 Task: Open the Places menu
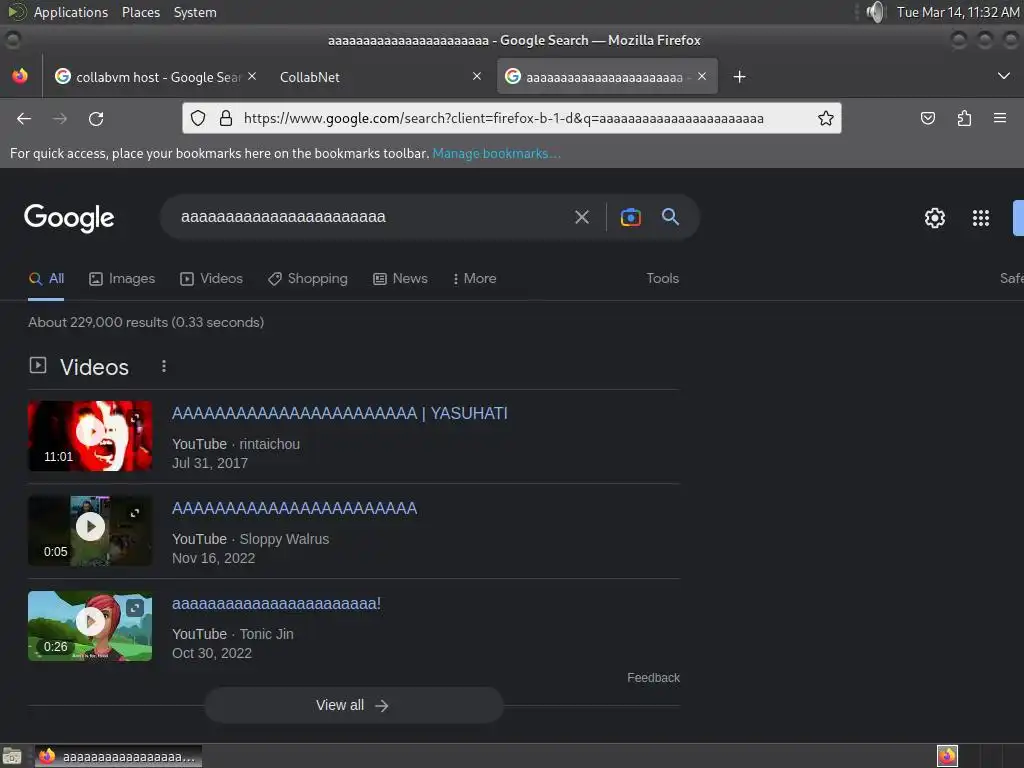(x=140, y=12)
